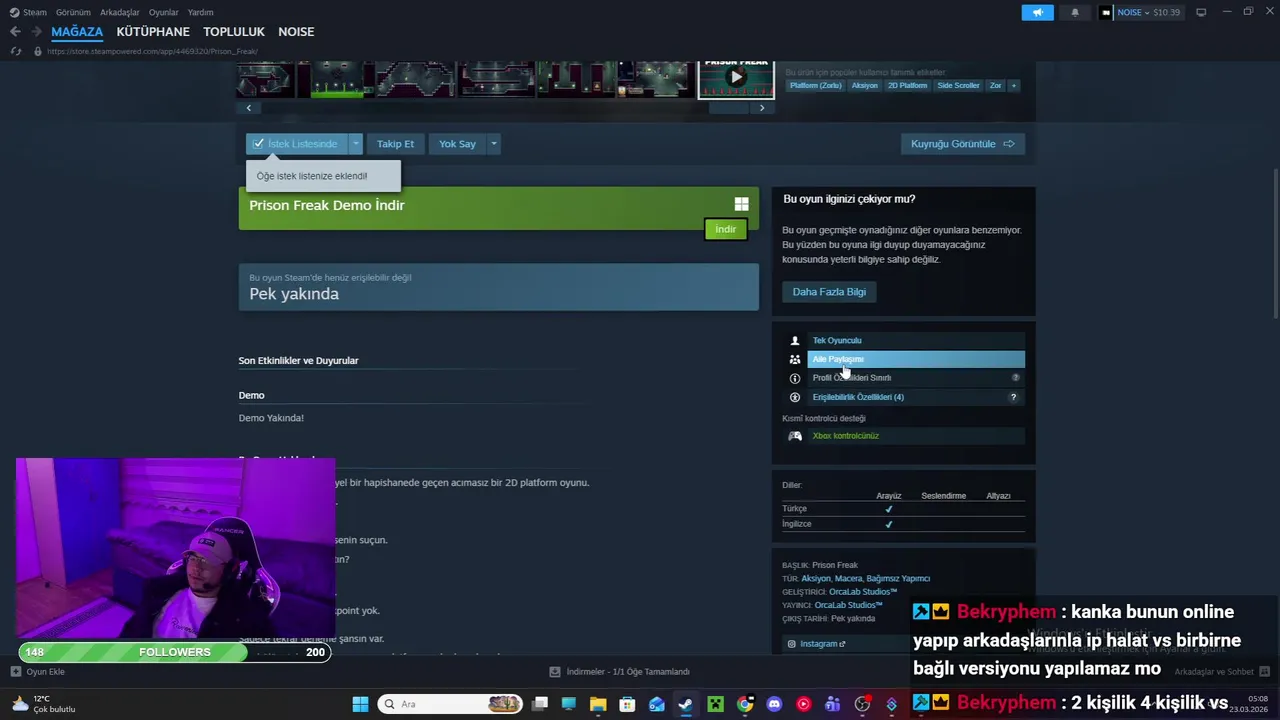Open Google Chrome from the taskbar

tap(745, 704)
